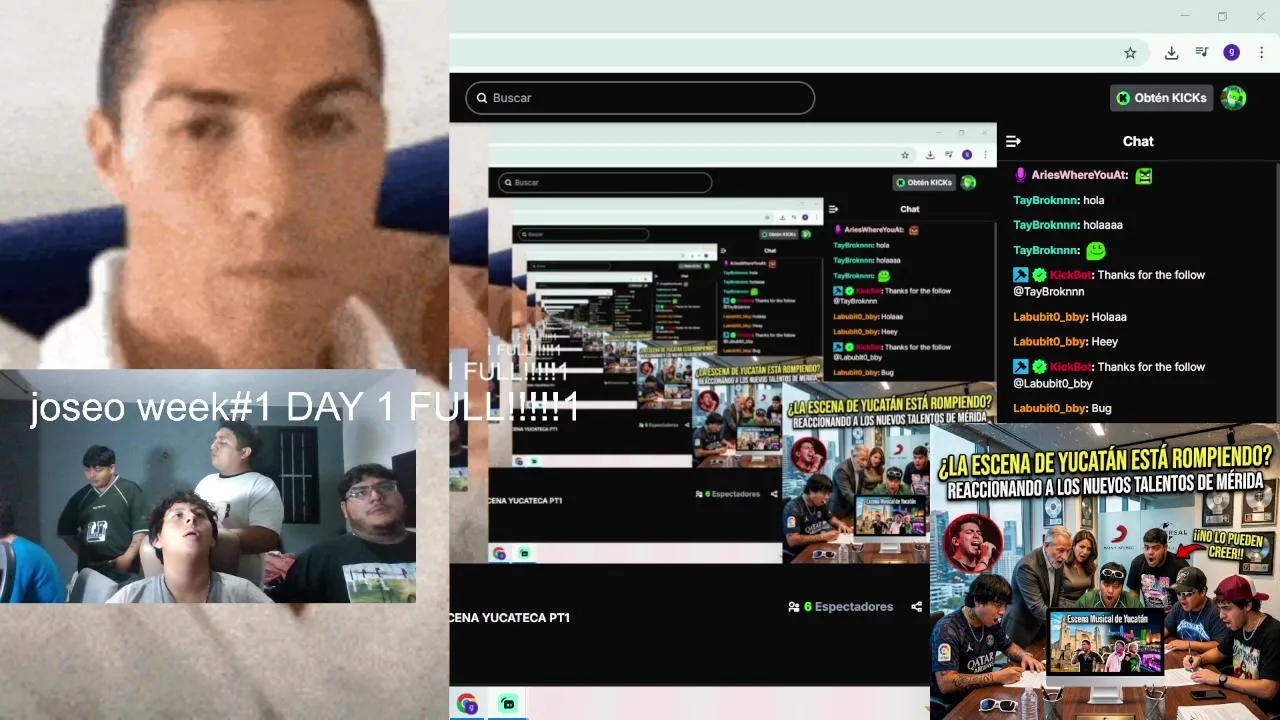Click the purple microphone badge by AriesWhereYouAt

[1020, 175]
